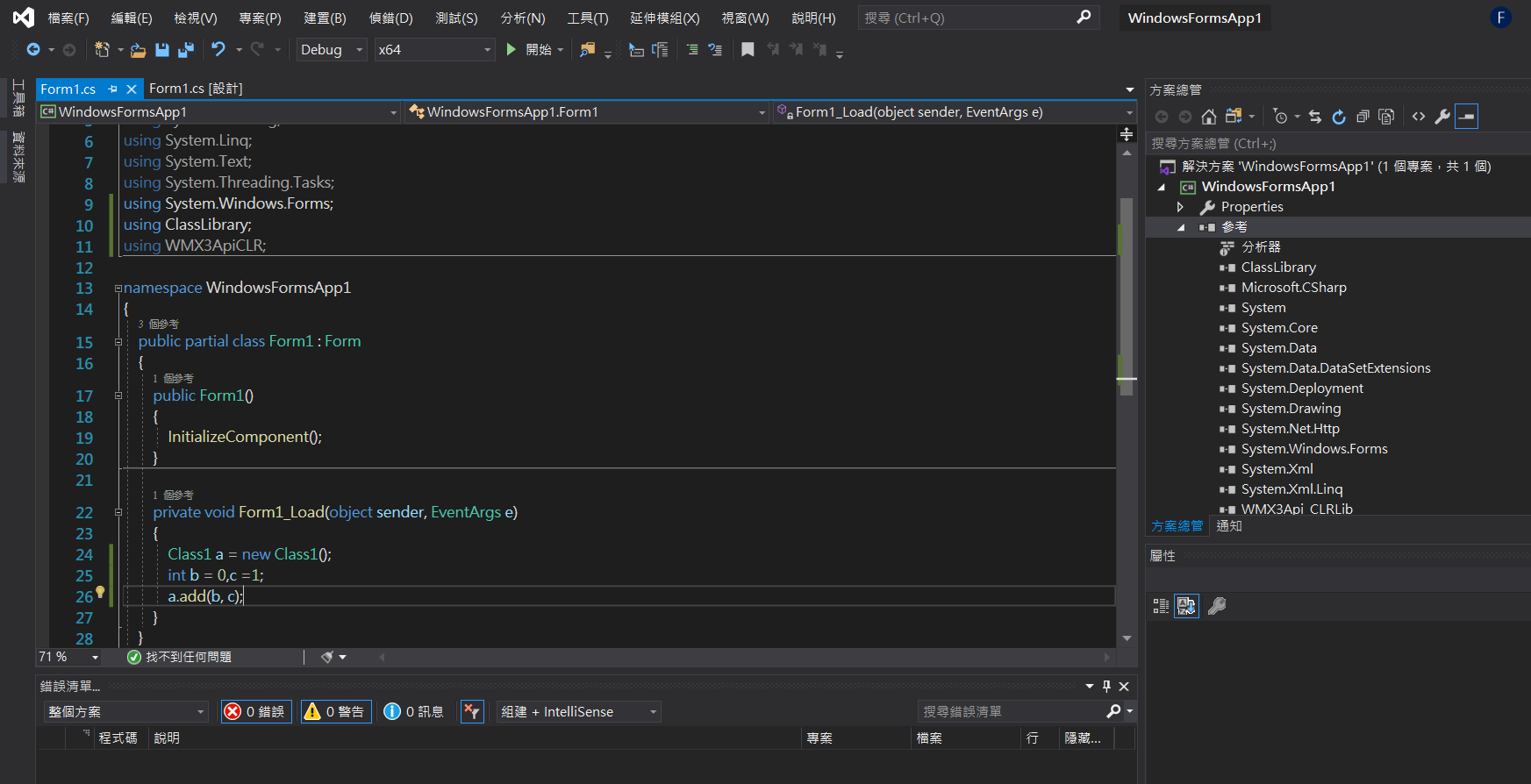Viewport: 1531px width, 784px height.
Task: Open the 編輯(E) menu
Action: [132, 18]
